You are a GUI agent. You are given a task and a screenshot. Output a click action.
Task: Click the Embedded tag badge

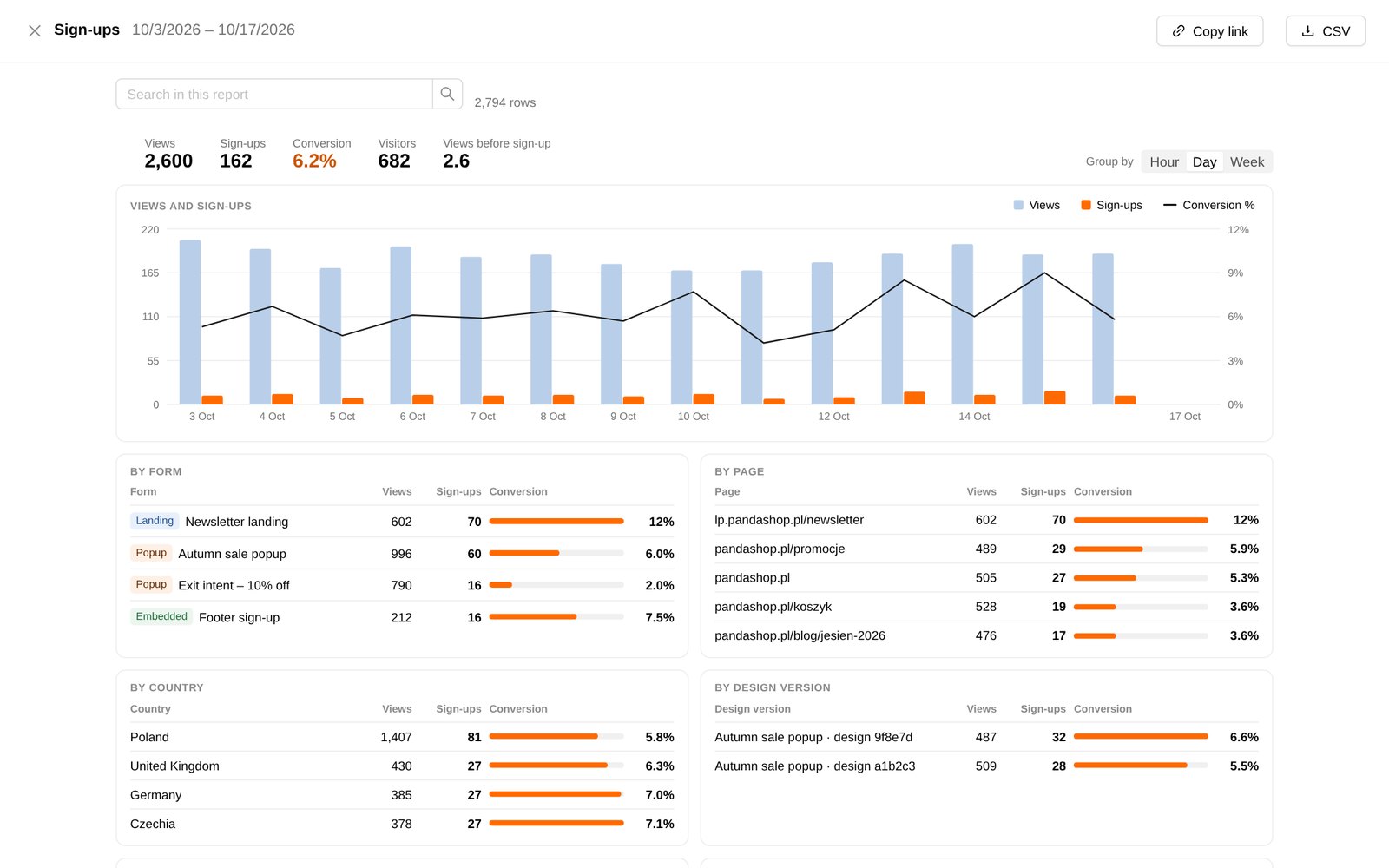point(161,616)
